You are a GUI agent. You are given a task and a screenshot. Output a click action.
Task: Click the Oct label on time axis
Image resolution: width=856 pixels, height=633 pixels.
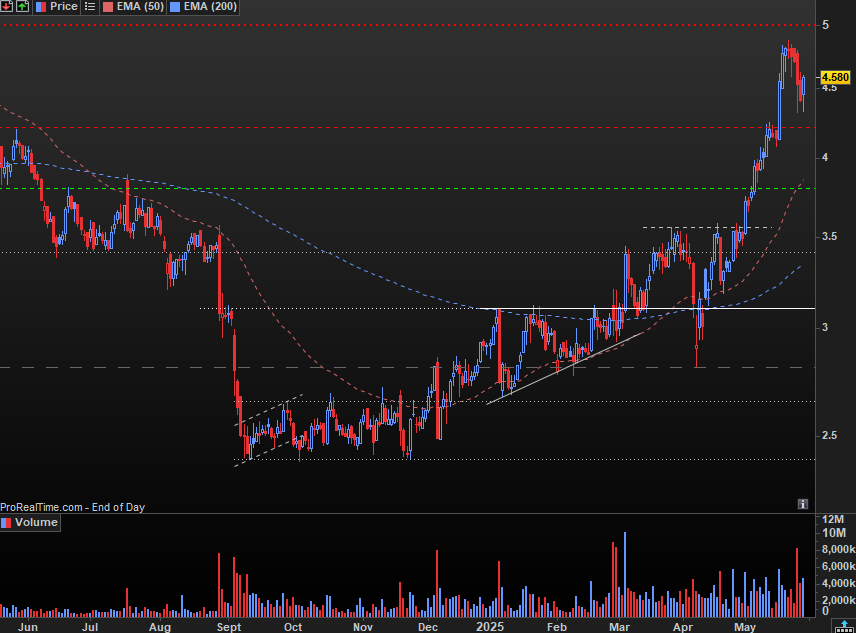(x=293, y=627)
